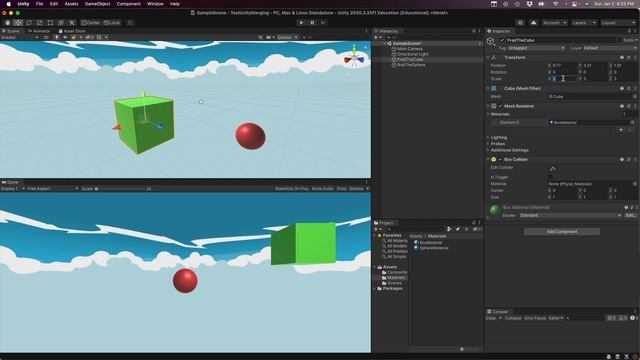The width and height of the screenshot is (640, 360).
Task: Select the Rotate tool in toolbar
Action: pos(29,23)
